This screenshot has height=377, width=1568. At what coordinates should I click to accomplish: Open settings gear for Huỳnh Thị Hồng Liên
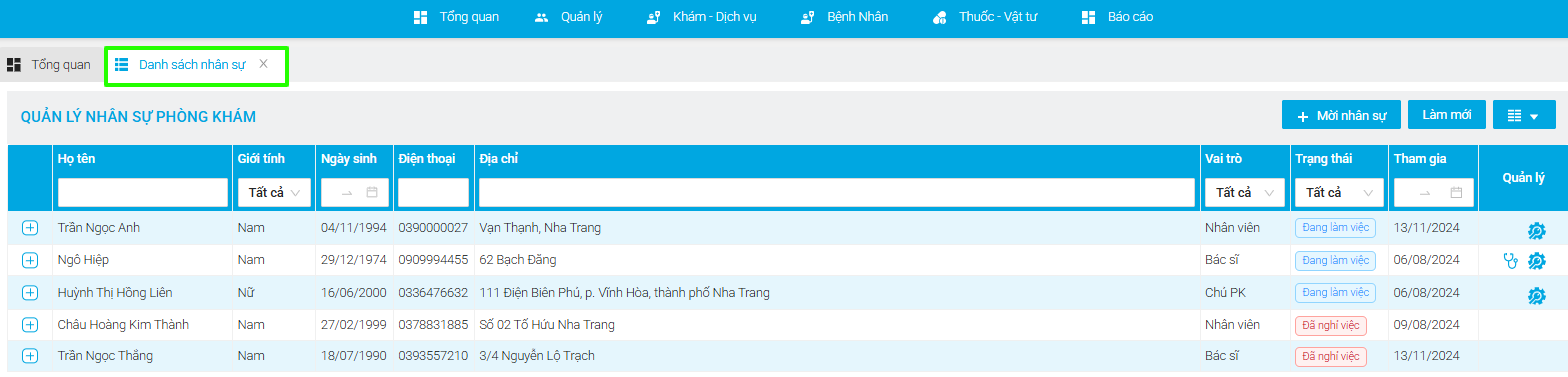click(x=1536, y=296)
